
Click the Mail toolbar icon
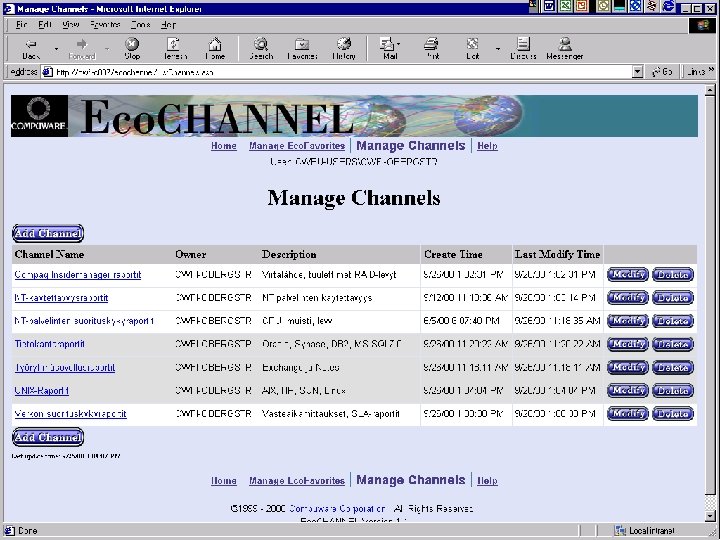tap(388, 49)
